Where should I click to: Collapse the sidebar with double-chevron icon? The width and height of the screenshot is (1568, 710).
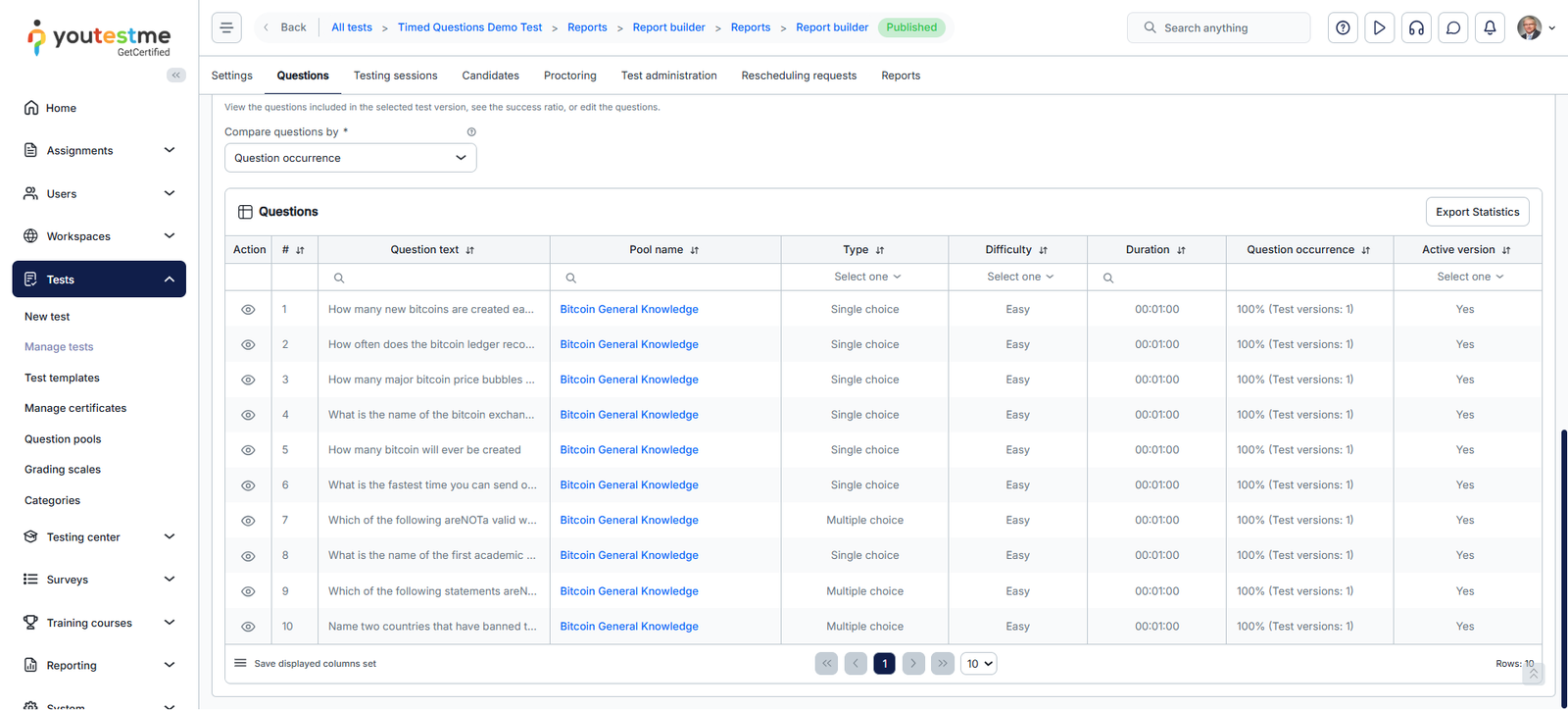[176, 75]
